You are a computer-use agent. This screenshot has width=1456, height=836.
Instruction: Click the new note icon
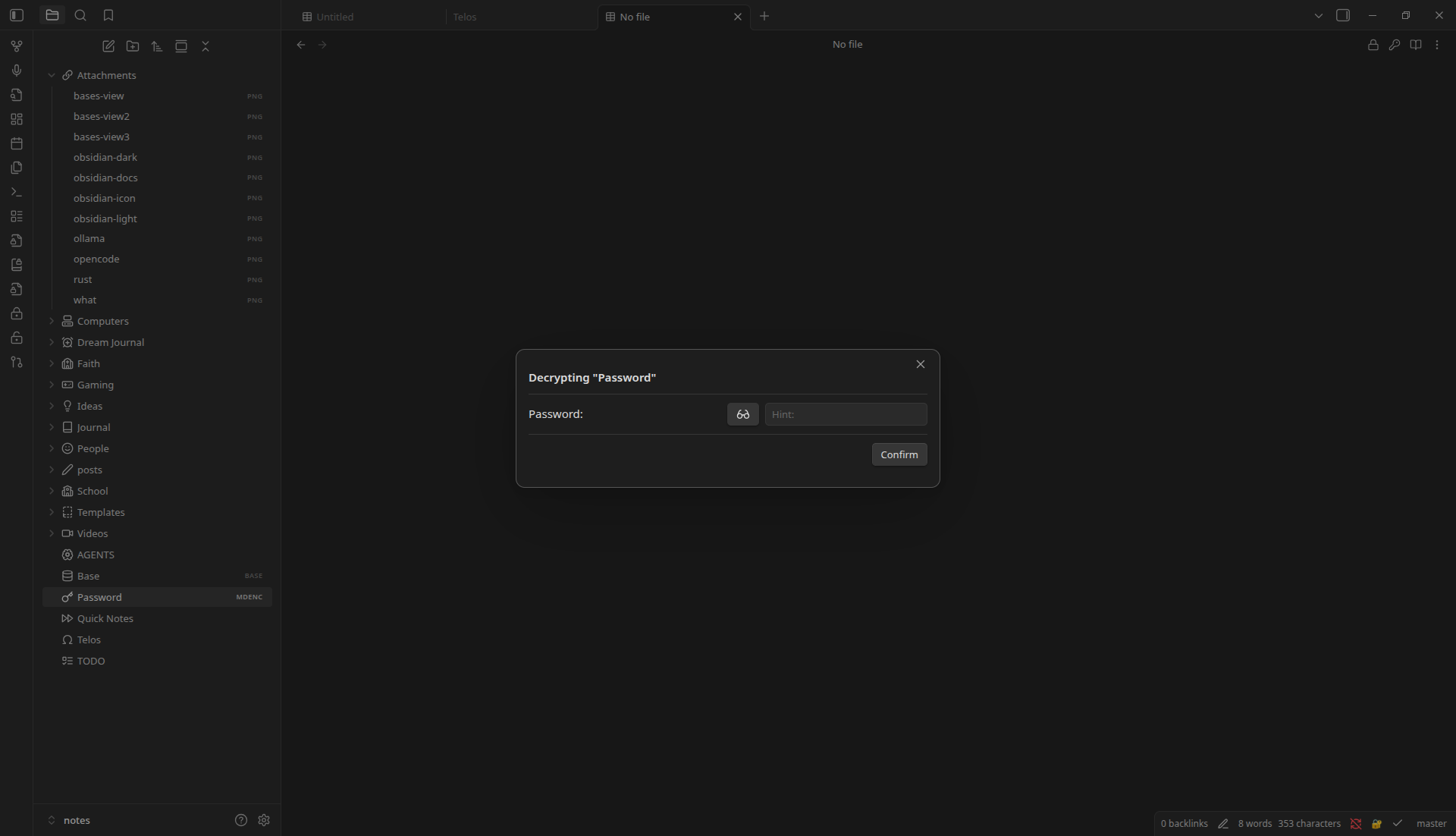click(108, 46)
